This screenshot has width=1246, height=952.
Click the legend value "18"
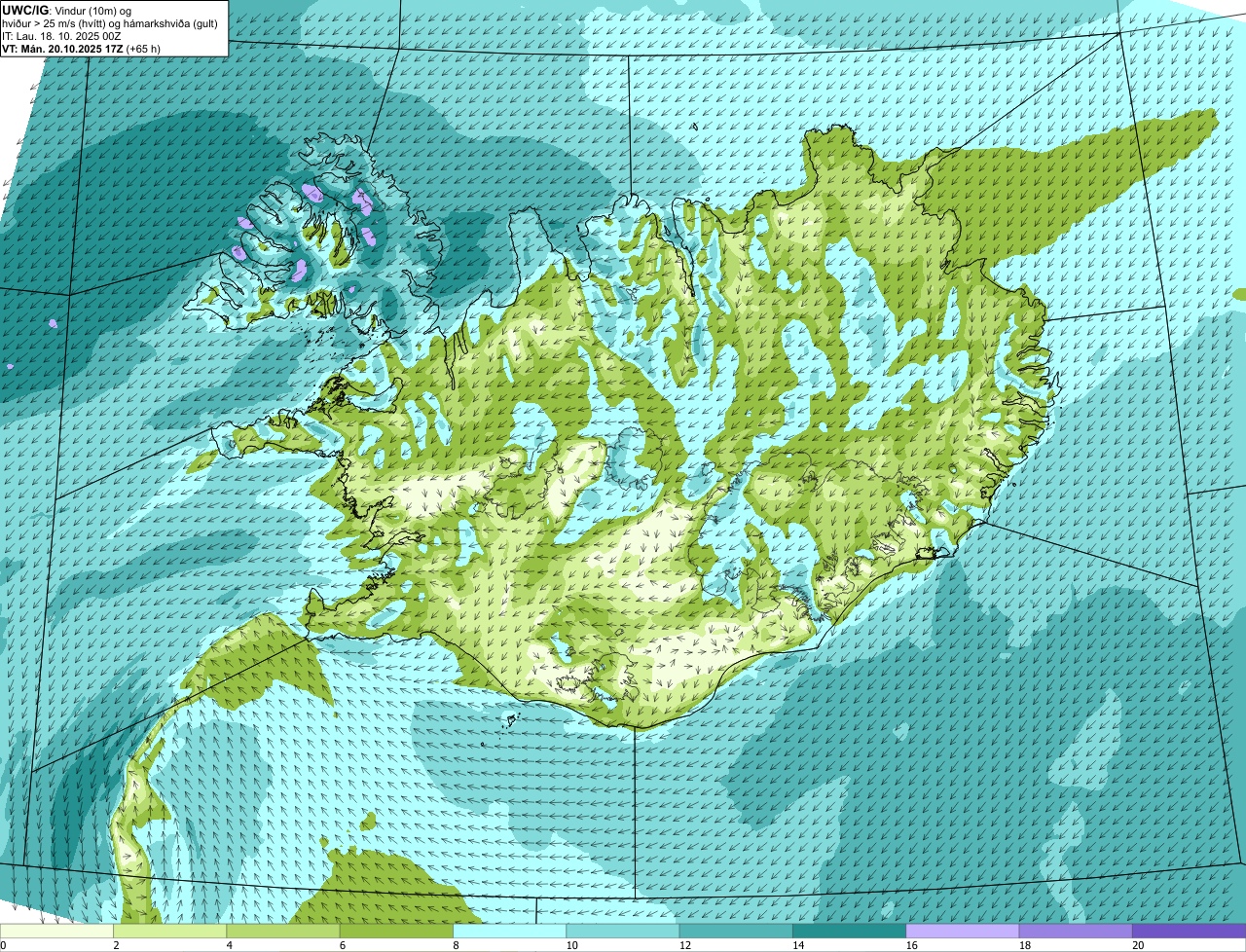point(1024,945)
